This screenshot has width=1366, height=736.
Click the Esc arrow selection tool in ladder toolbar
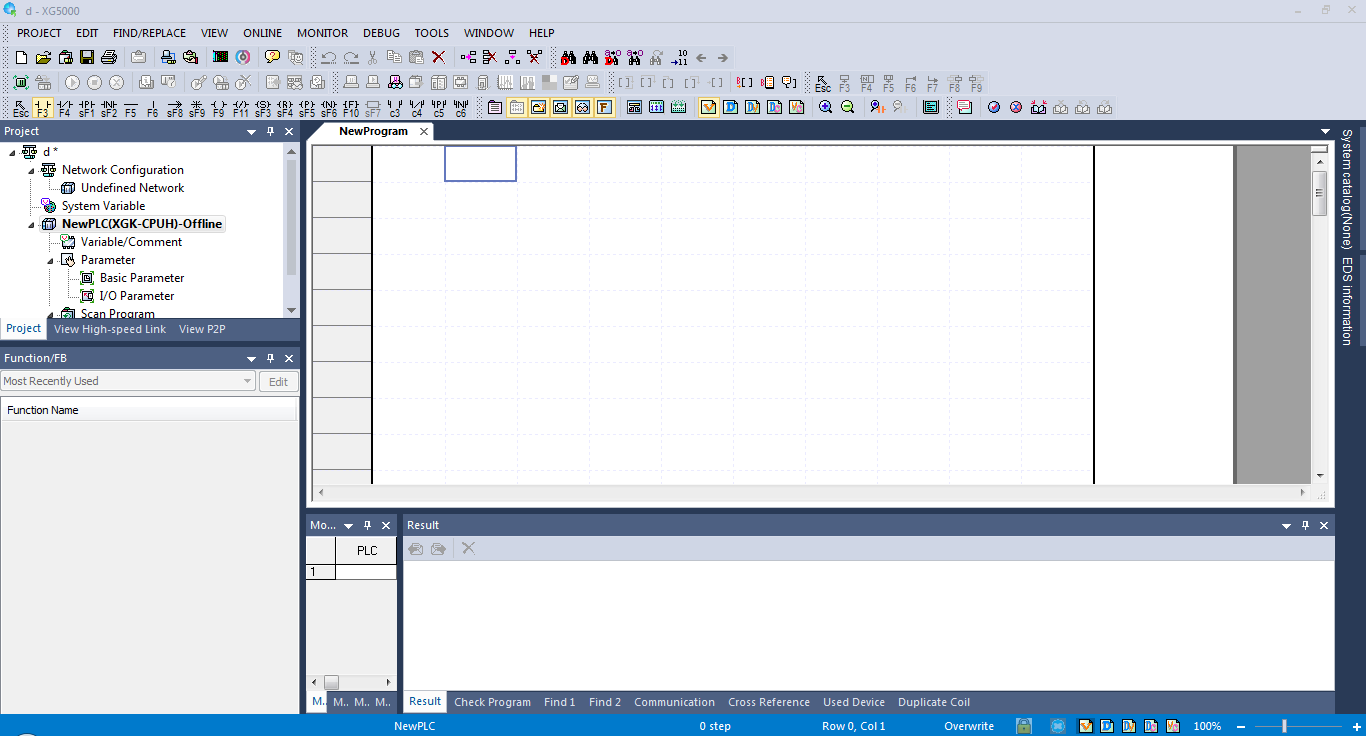(x=21, y=108)
